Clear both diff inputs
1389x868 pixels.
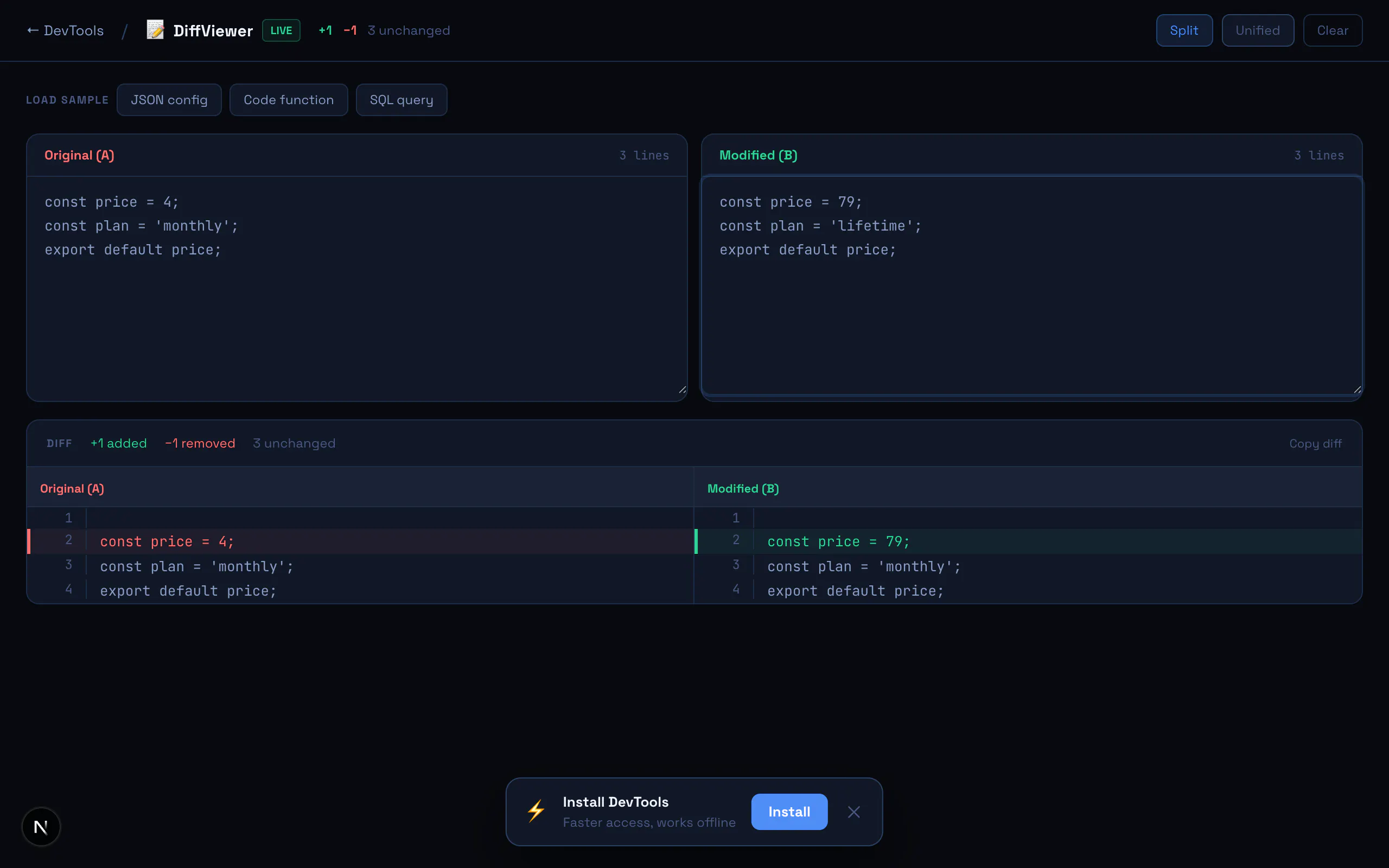tap(1332, 30)
